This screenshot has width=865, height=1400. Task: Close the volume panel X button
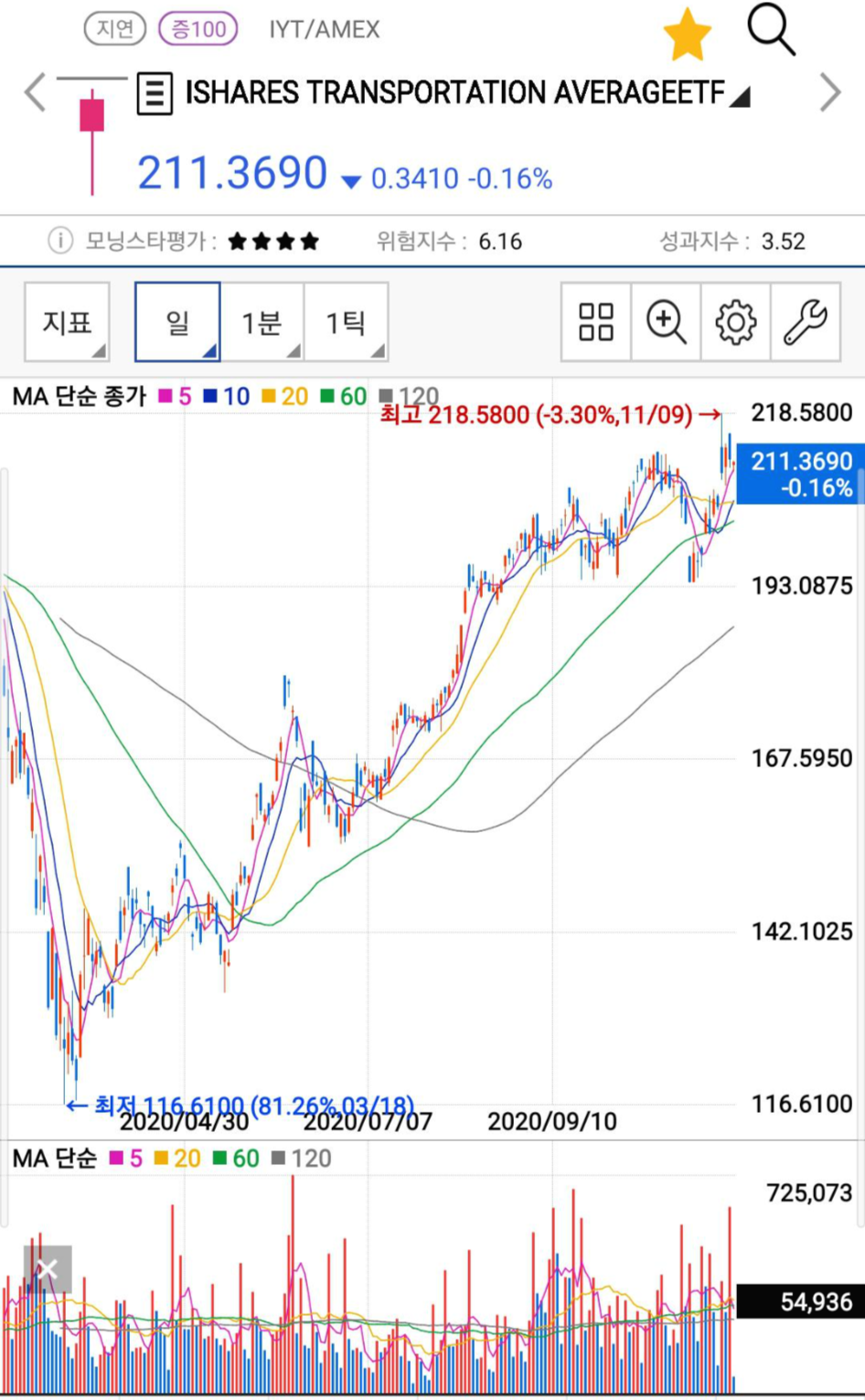[x=48, y=1269]
